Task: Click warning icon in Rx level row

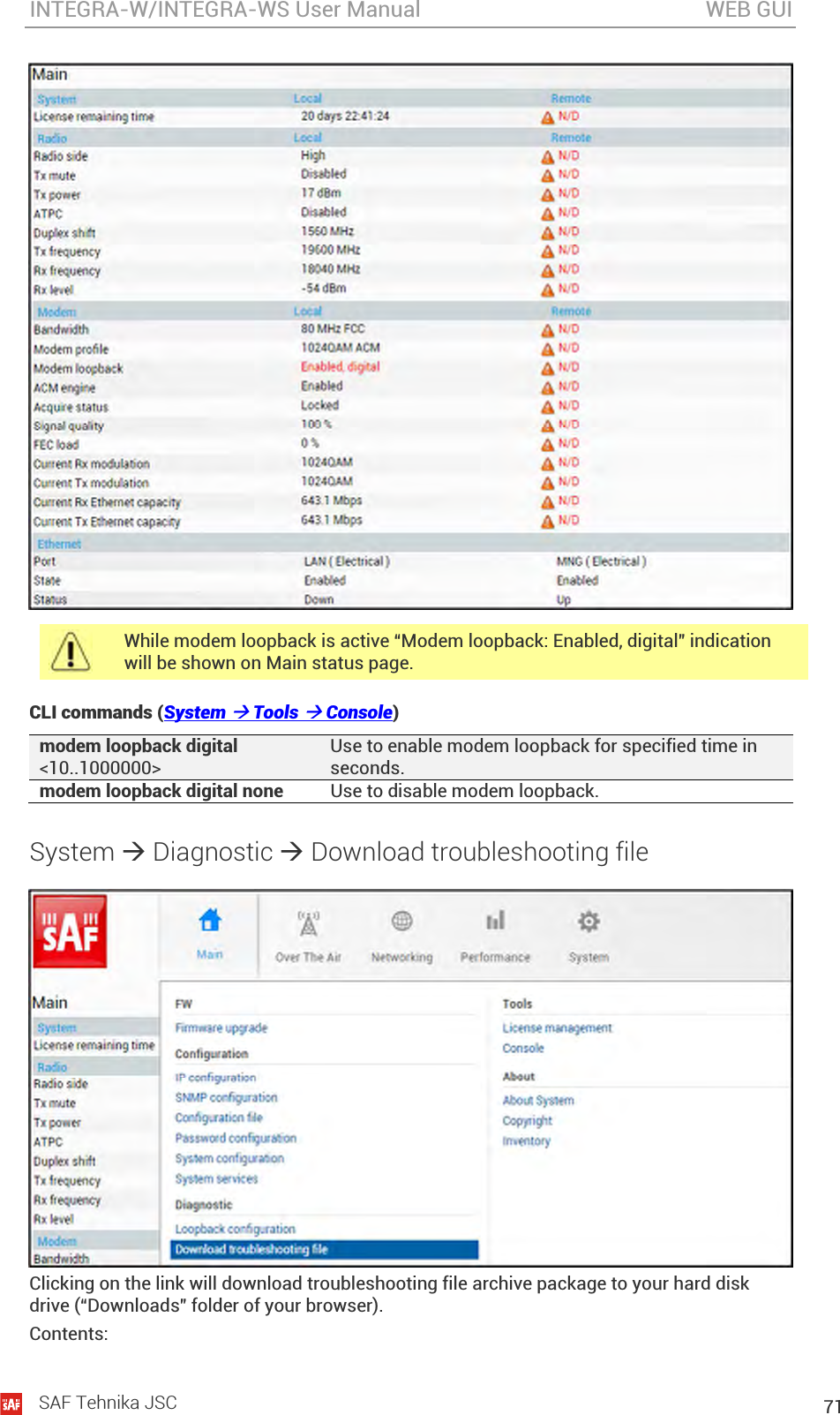Action: tap(548, 290)
